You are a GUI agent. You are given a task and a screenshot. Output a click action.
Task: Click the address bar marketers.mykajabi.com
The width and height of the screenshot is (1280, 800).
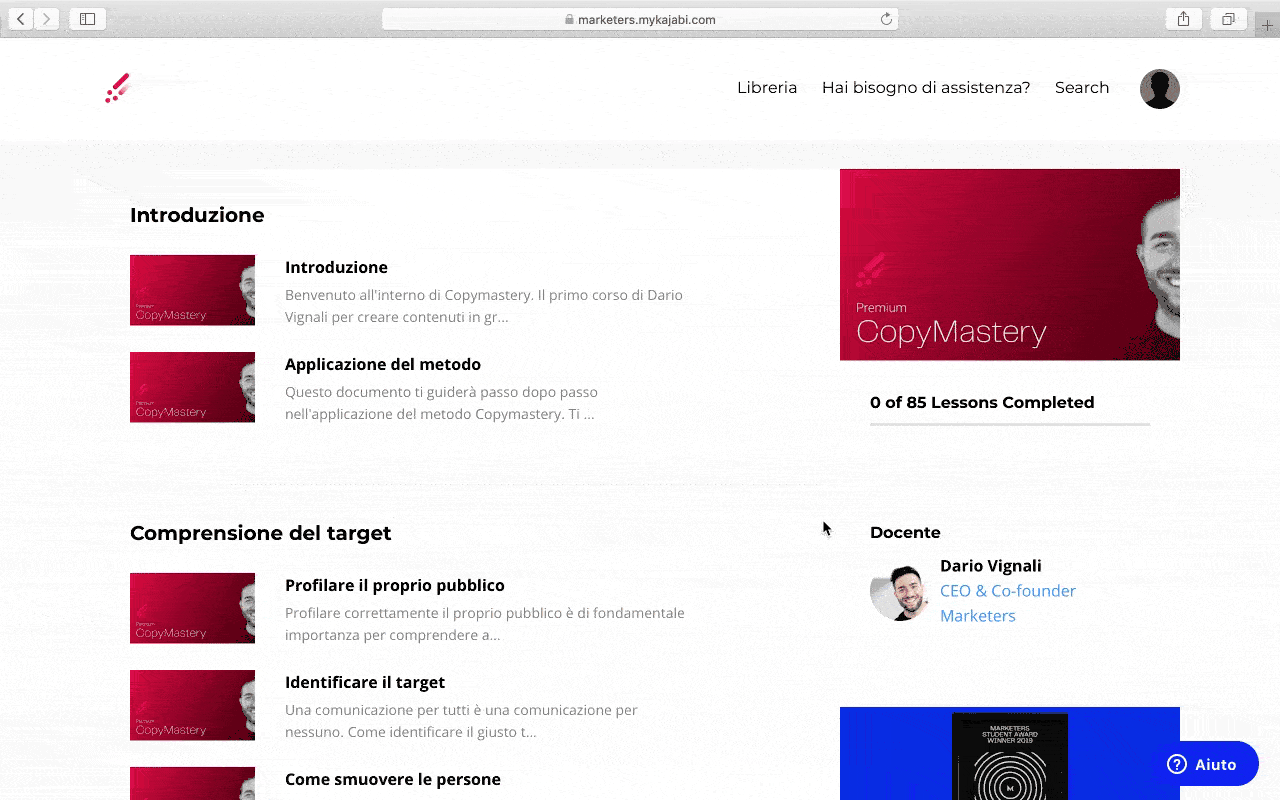pos(640,19)
